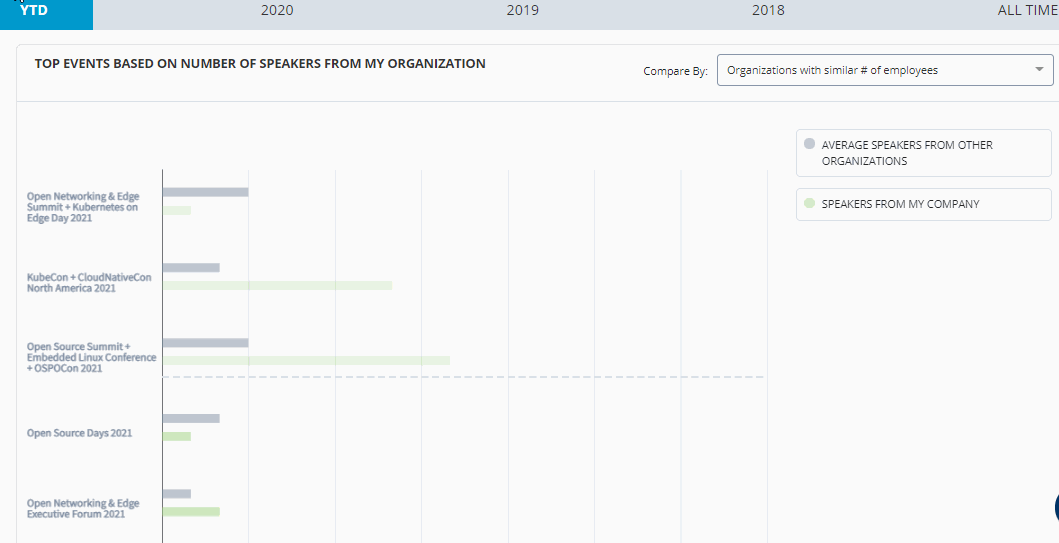Click the green legend dot for my company
1059x543 pixels.
coord(809,203)
